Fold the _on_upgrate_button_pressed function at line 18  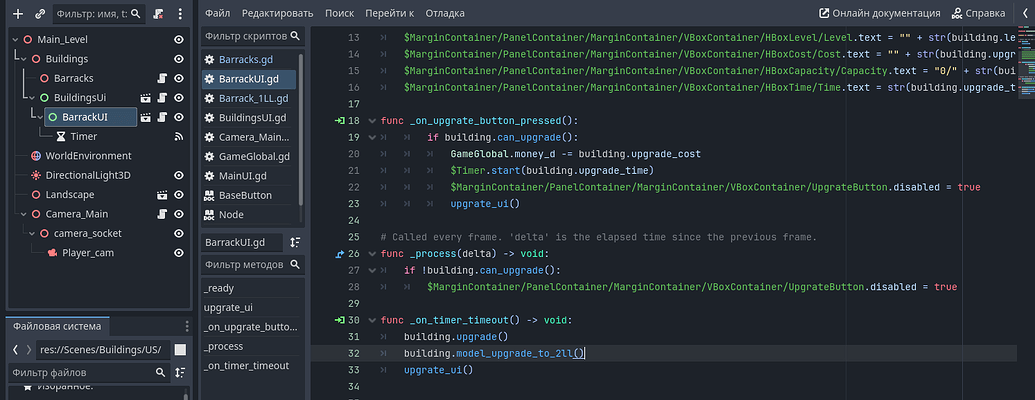tap(372, 121)
